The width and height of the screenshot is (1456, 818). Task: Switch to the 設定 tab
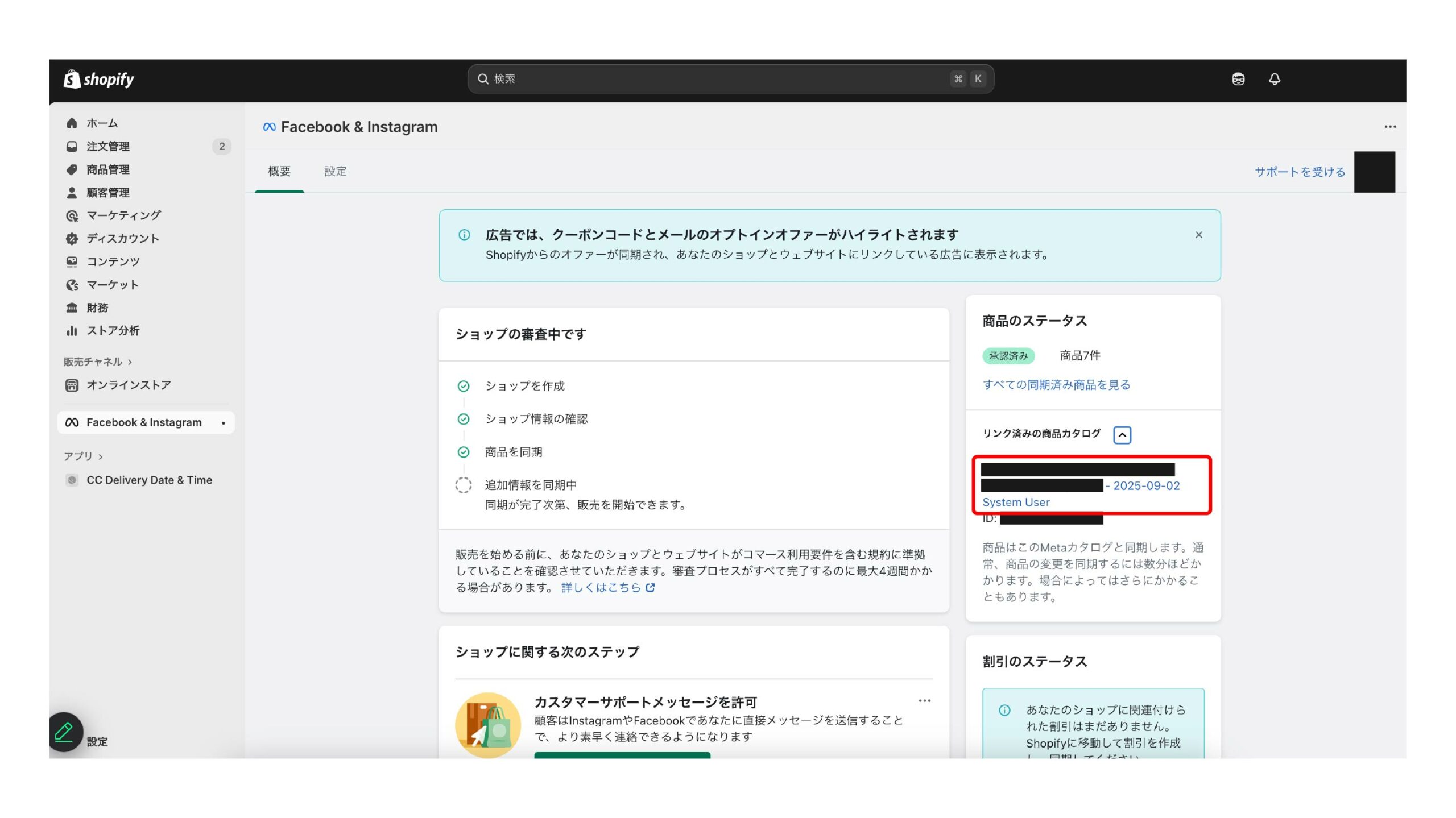[x=335, y=171]
